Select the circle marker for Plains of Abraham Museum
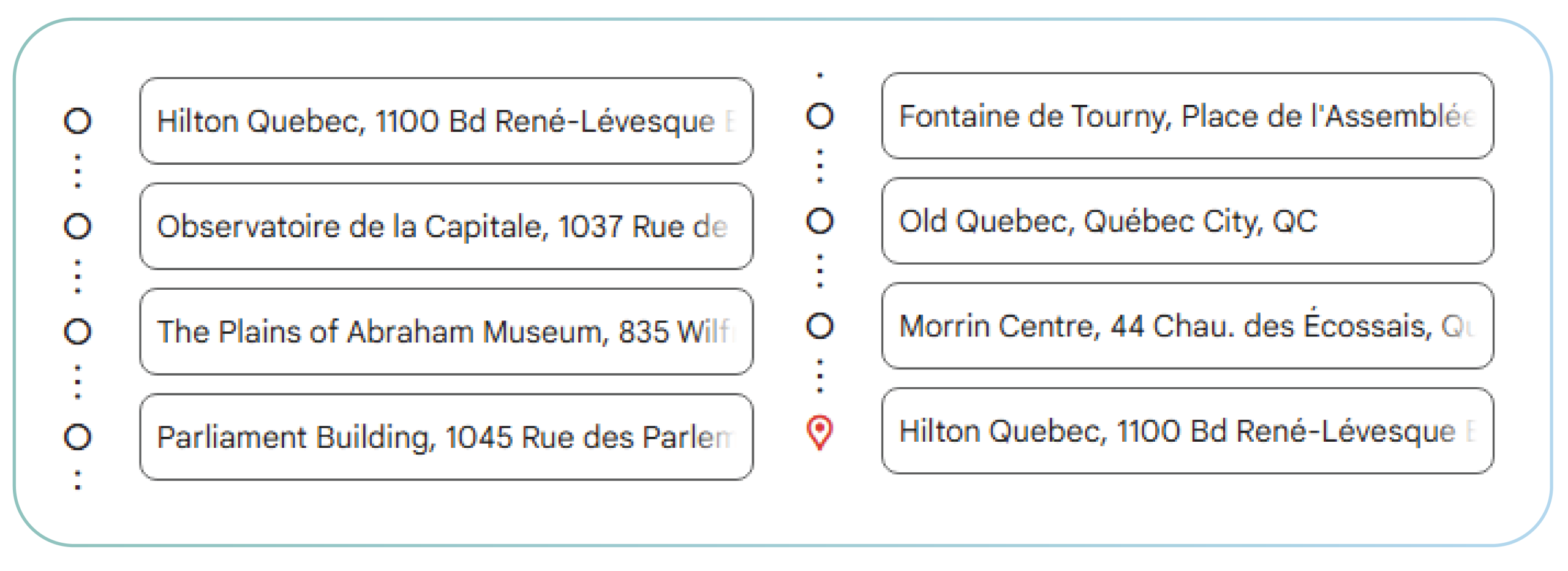This screenshot has width=1568, height=571. point(78,331)
